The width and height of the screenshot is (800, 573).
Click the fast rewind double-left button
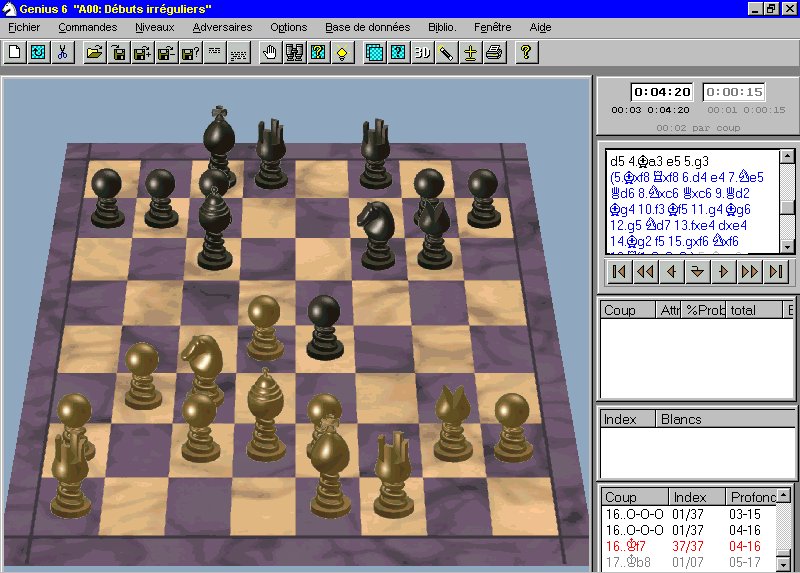645,271
